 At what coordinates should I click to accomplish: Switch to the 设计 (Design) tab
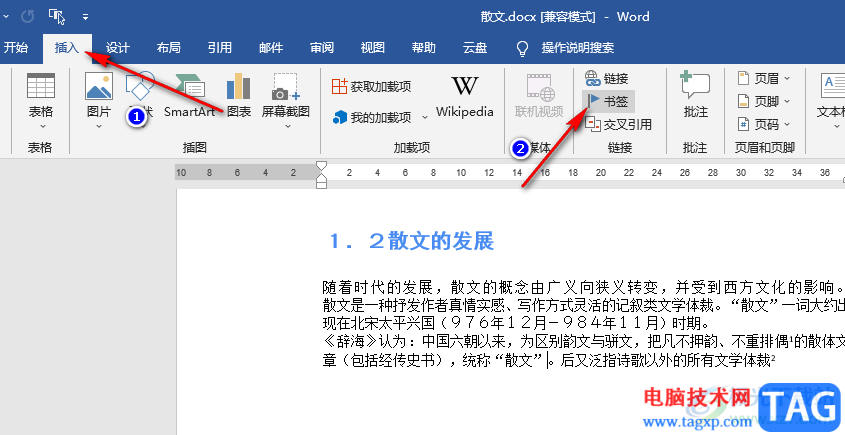click(x=117, y=47)
